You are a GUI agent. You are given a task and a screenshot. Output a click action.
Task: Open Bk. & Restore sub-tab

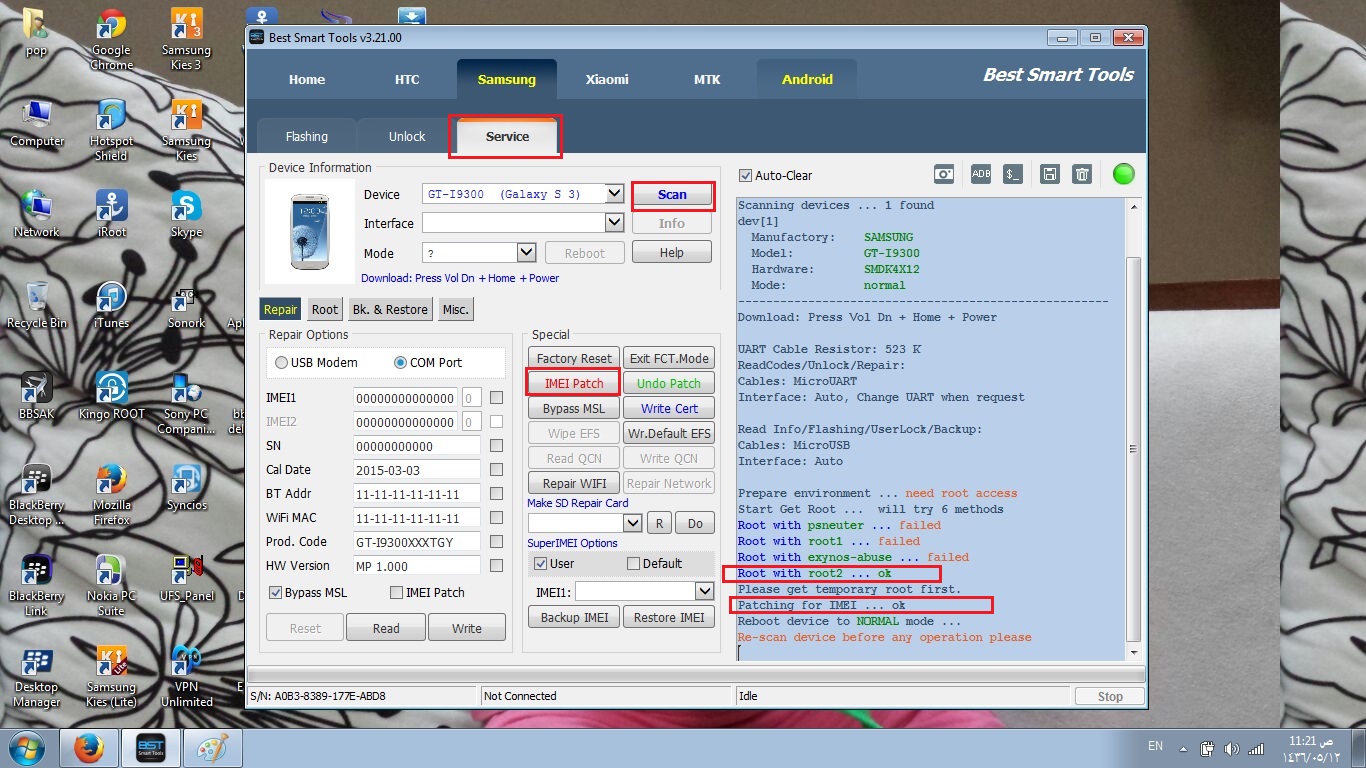point(390,309)
